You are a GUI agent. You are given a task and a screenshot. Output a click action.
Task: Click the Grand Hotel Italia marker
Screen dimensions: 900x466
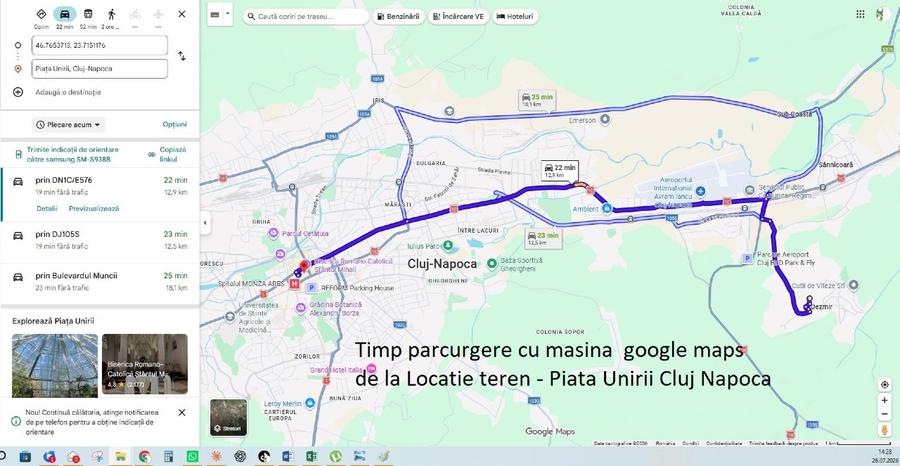tap(371, 368)
